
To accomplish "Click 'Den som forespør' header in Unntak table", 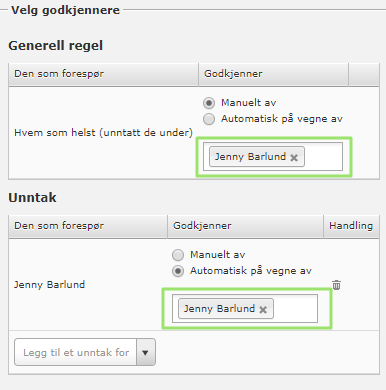I will tap(59, 226).
